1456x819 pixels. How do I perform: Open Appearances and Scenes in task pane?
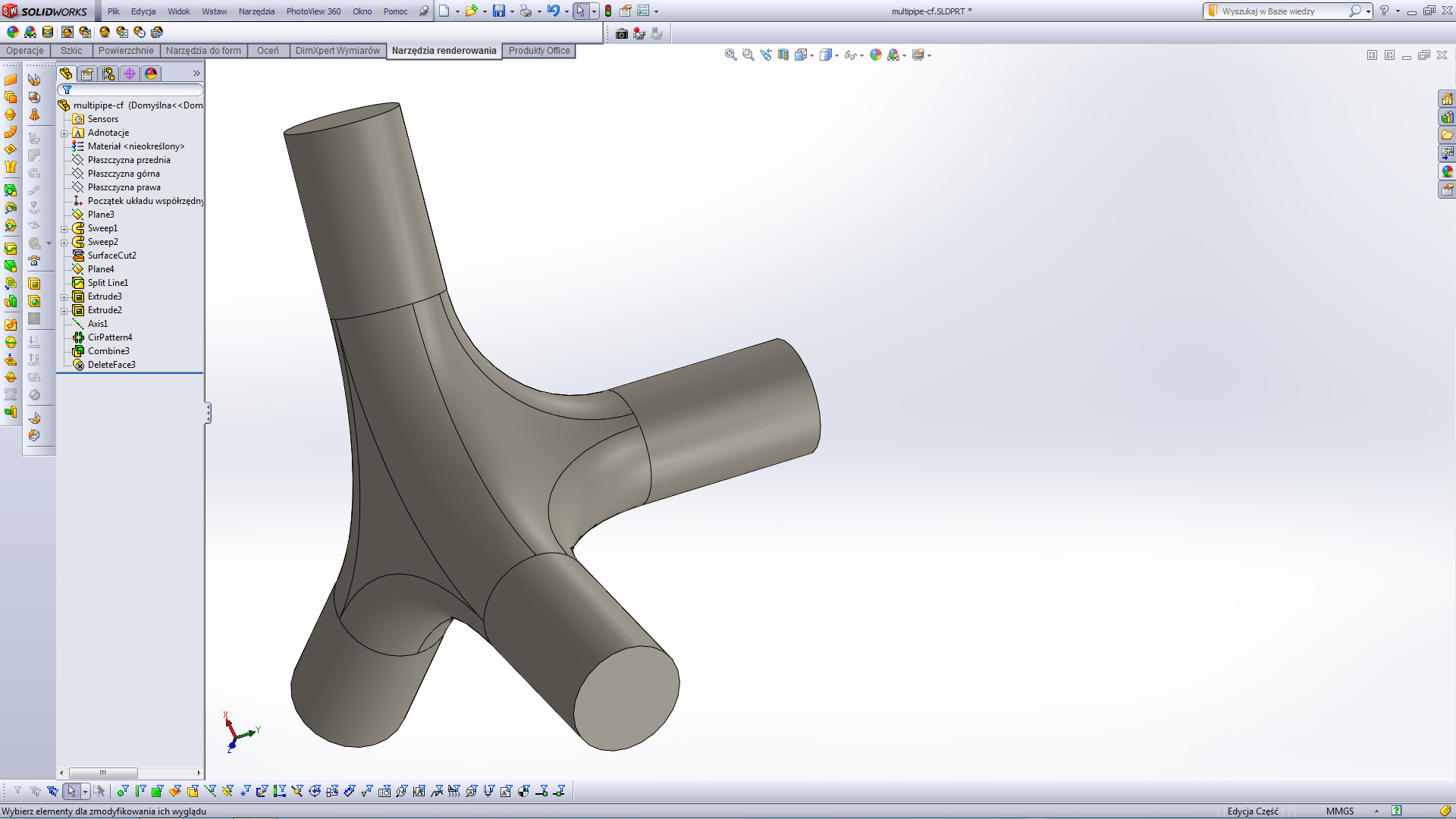(1447, 171)
